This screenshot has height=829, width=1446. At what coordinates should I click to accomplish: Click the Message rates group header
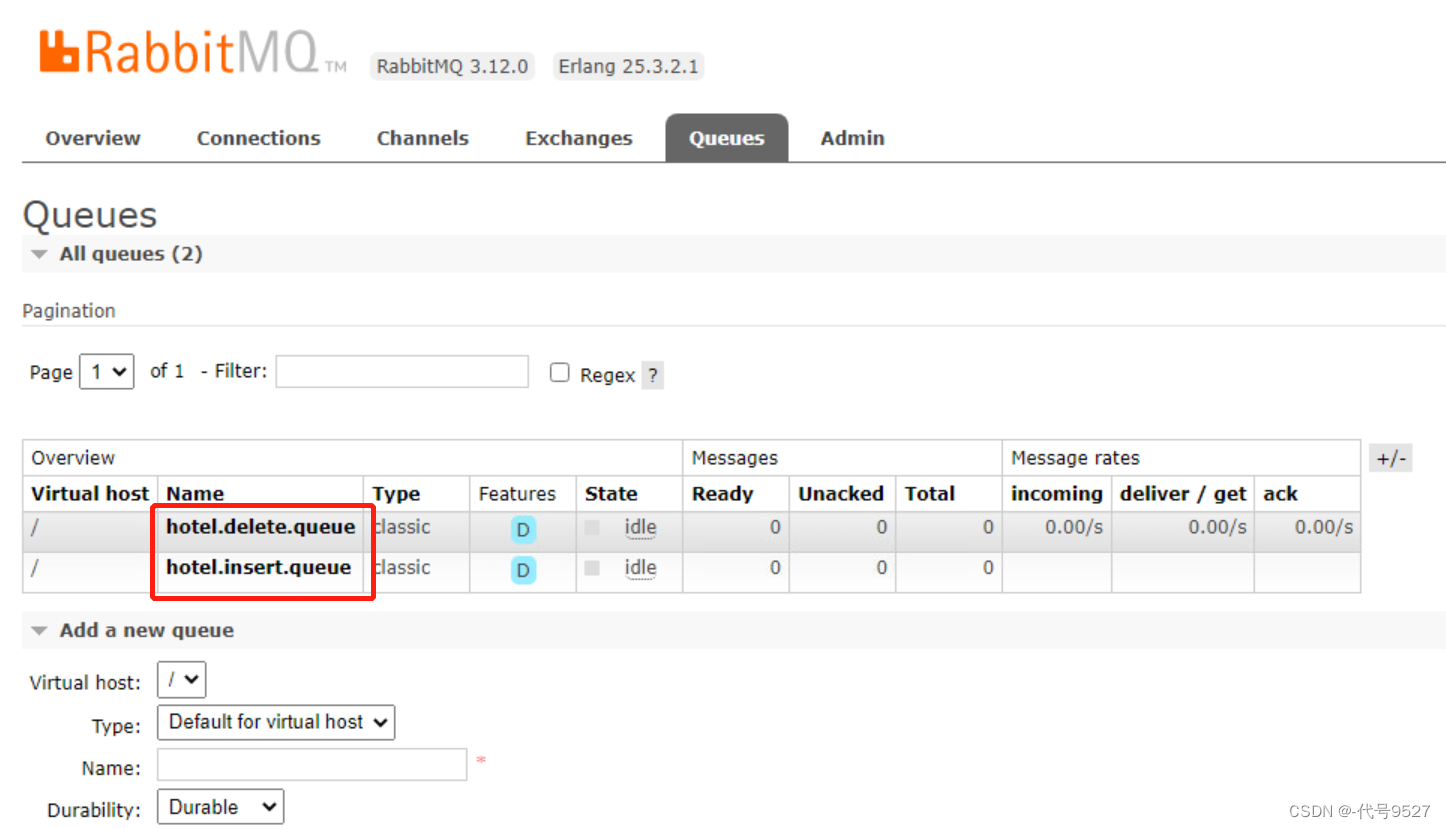(x=1075, y=459)
